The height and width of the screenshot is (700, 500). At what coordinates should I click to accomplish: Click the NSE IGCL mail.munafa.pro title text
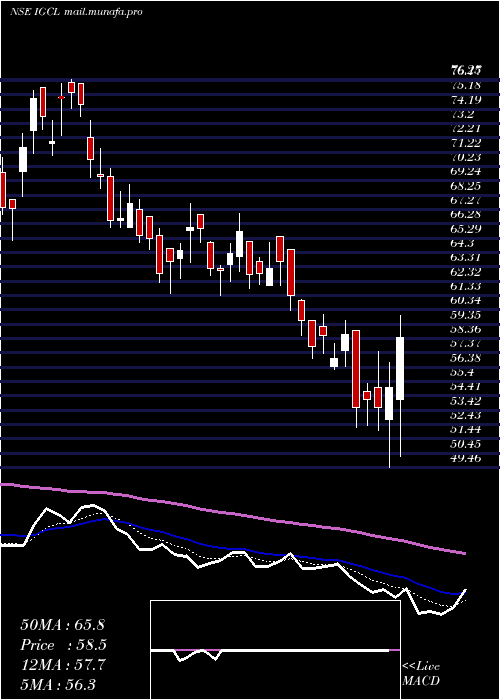[76, 12]
